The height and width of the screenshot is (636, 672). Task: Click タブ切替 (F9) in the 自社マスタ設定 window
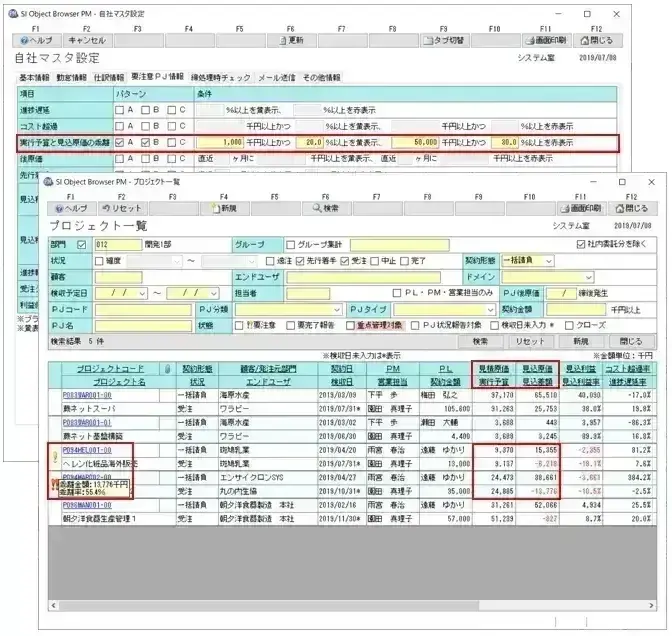(444, 40)
